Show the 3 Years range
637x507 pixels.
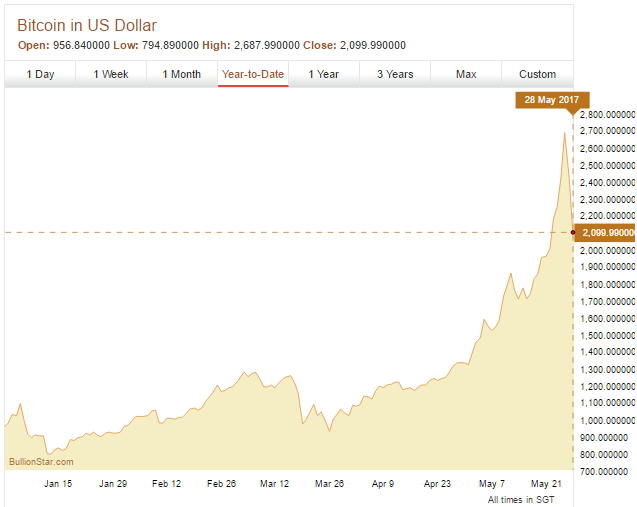(x=395, y=74)
